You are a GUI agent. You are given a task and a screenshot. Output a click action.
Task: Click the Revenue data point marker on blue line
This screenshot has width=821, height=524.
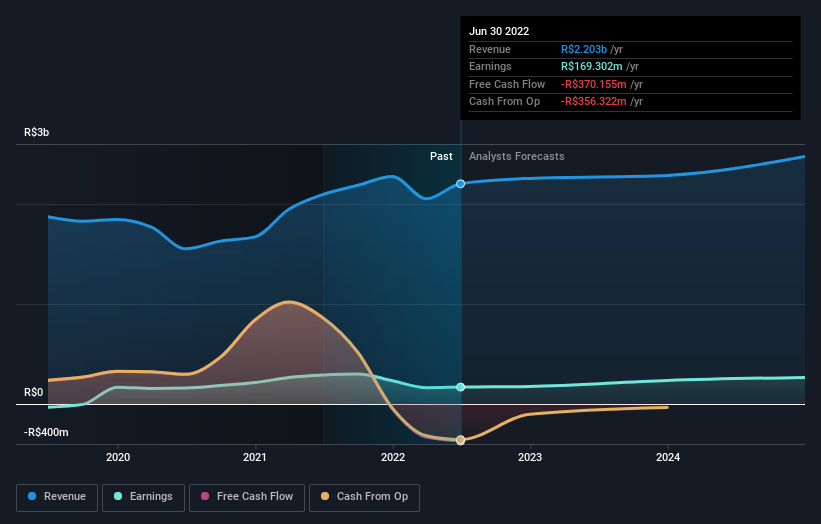tap(460, 184)
